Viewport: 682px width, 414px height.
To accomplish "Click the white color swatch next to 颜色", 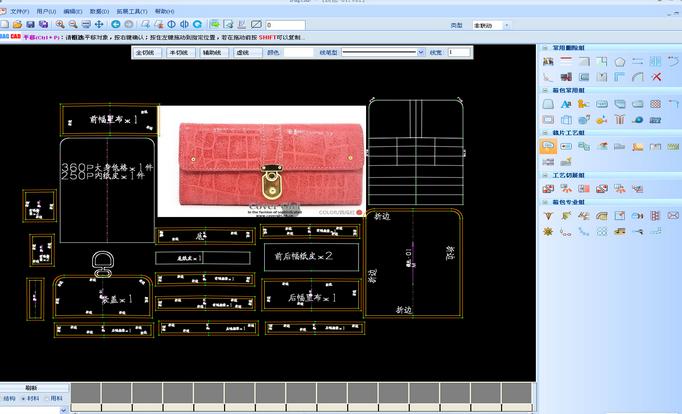I will pos(298,53).
